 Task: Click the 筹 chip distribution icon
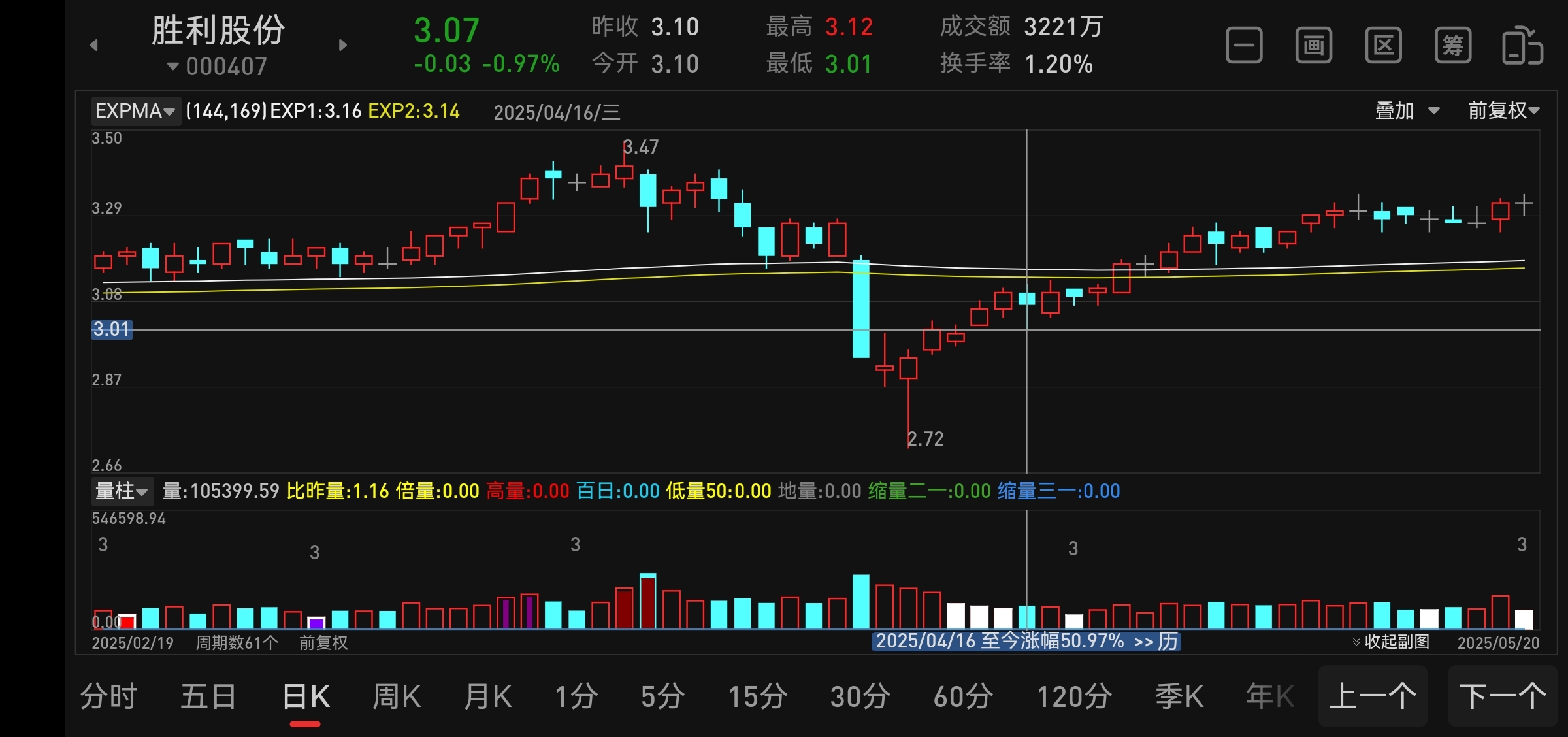1452,46
